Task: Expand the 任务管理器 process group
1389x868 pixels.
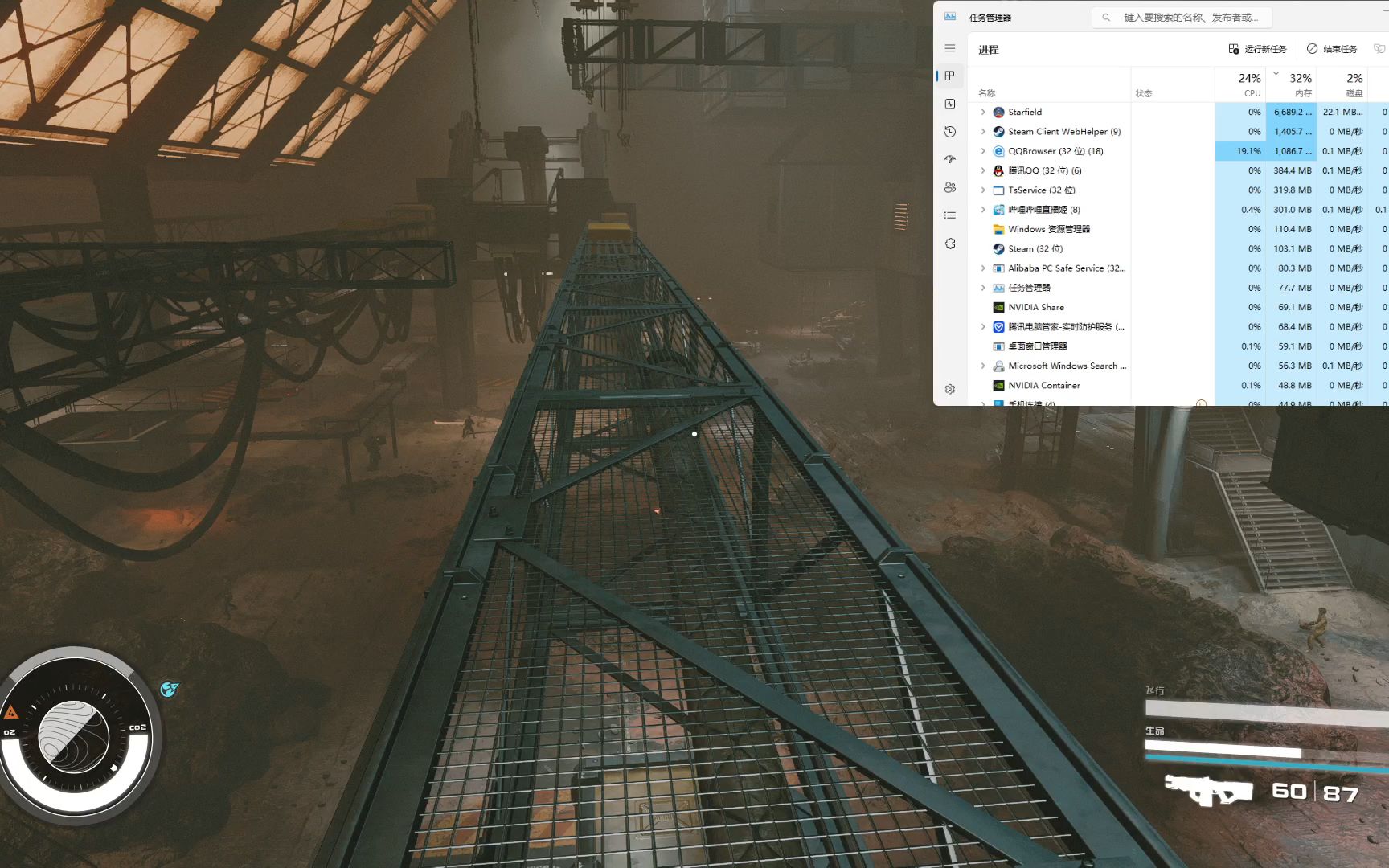Action: [x=982, y=288]
